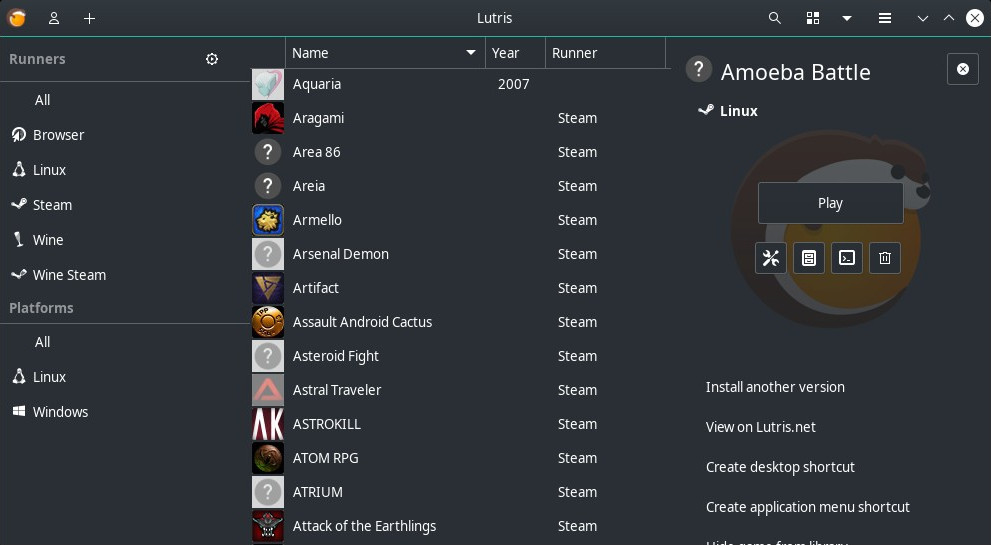Image resolution: width=991 pixels, height=545 pixels.
Task: Select the ATOM RPG row name
Action: tap(325, 458)
